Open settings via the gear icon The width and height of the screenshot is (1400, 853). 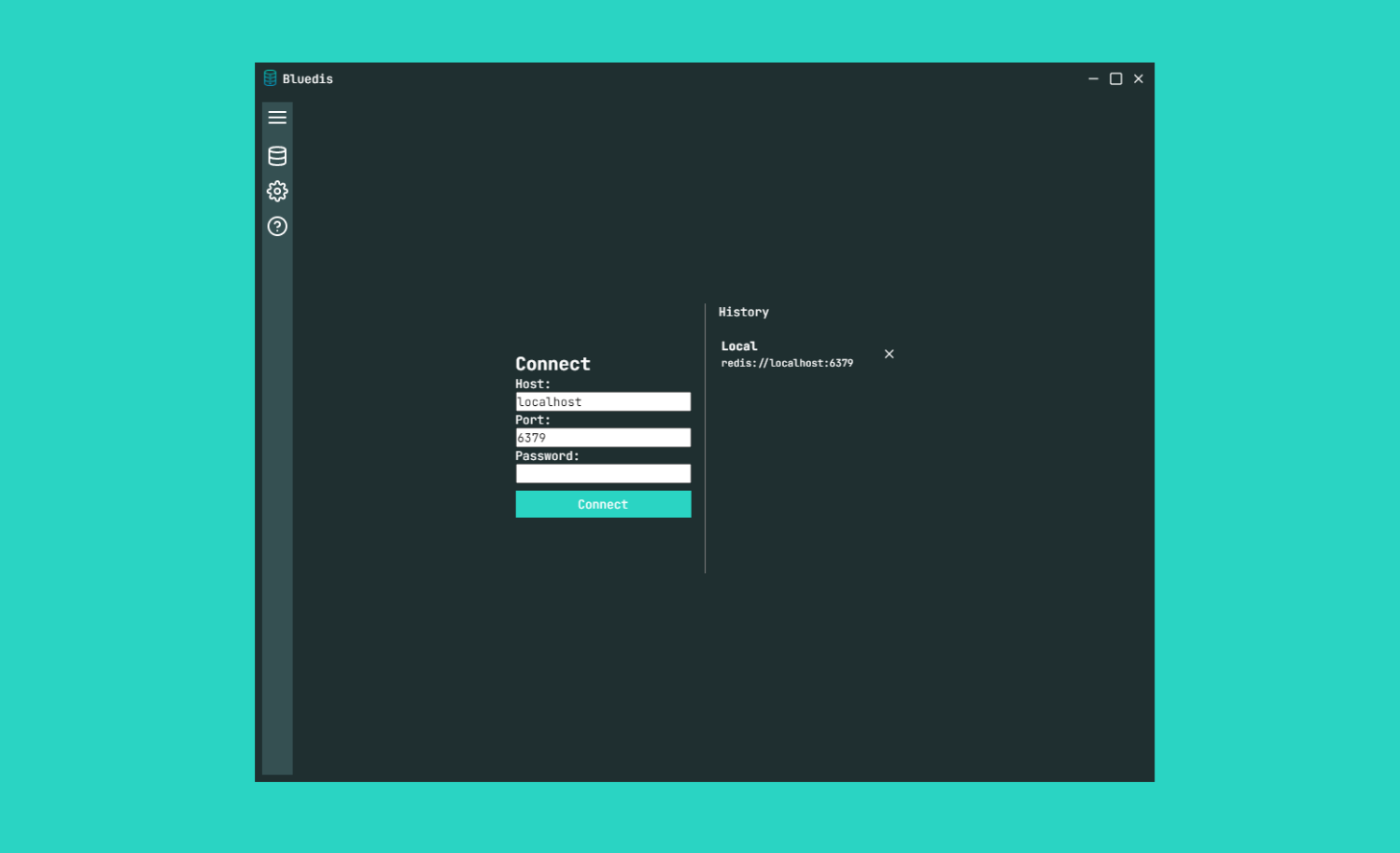(277, 191)
